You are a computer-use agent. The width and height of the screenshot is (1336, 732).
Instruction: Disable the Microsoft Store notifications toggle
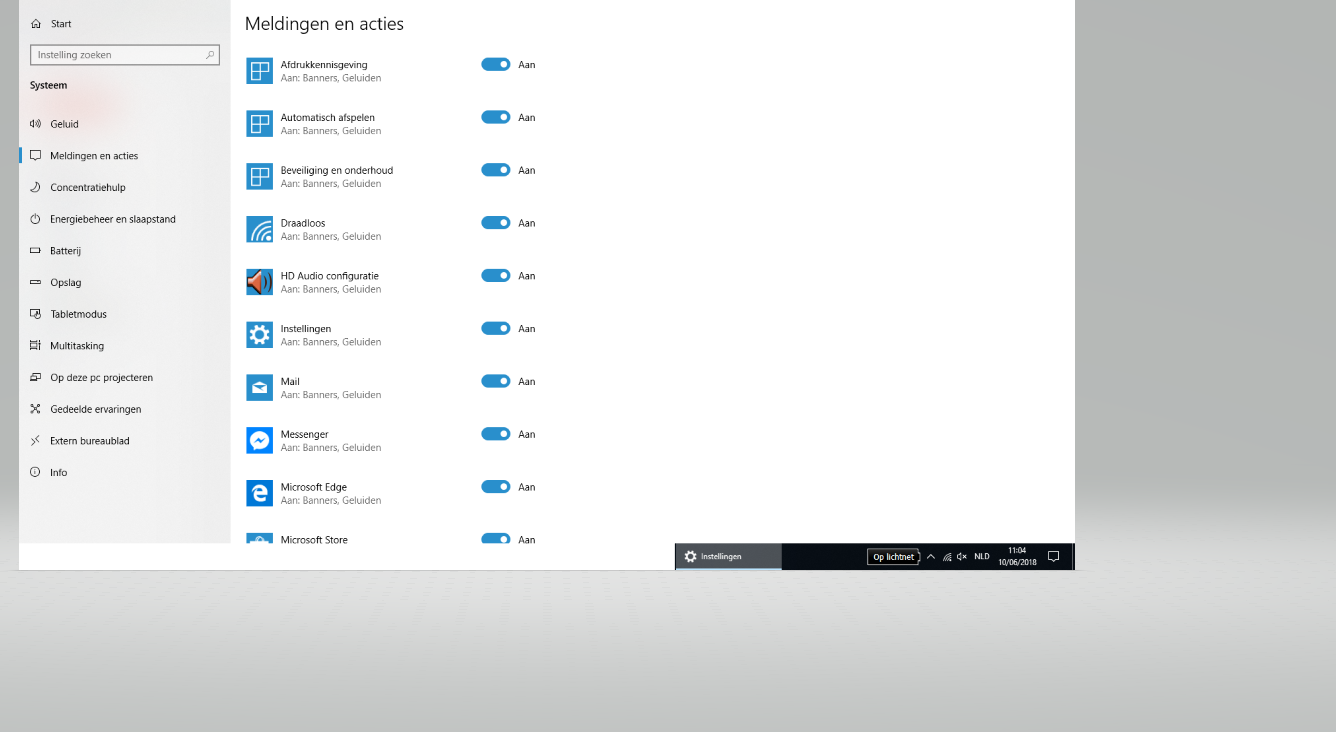[x=496, y=539]
